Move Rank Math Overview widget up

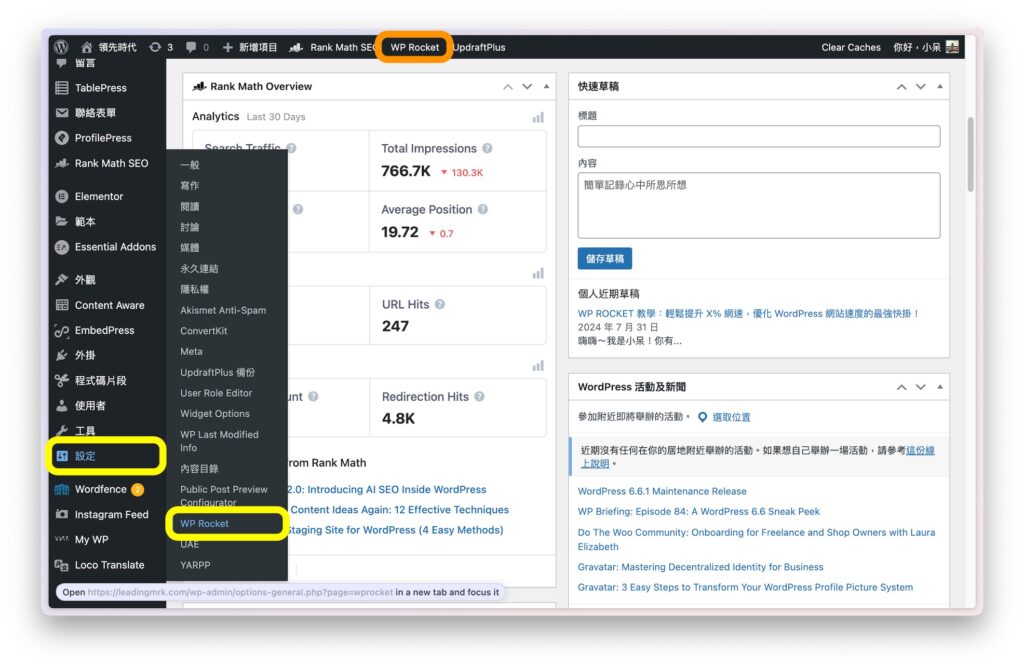(508, 87)
